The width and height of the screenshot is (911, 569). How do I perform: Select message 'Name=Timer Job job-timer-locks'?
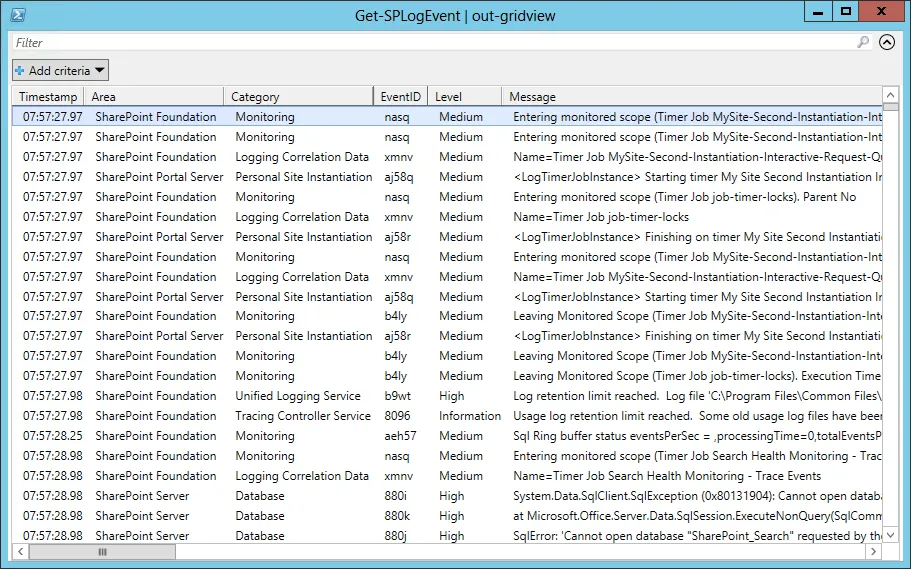click(x=601, y=217)
